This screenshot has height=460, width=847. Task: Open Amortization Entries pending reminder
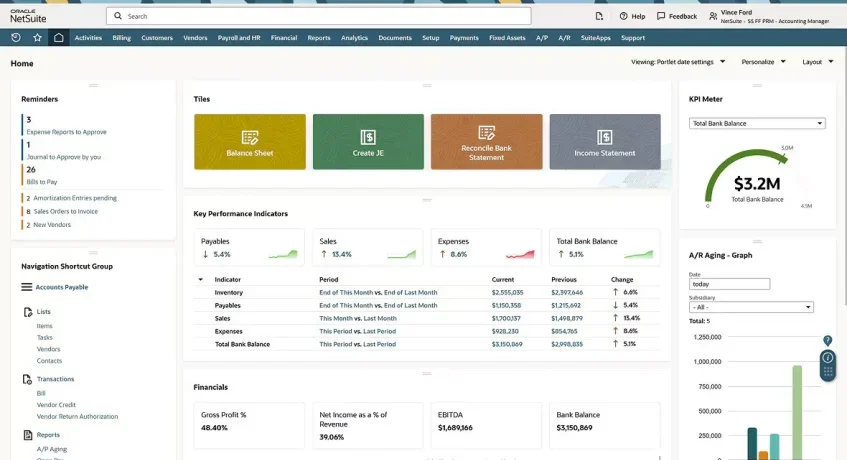(x=75, y=198)
